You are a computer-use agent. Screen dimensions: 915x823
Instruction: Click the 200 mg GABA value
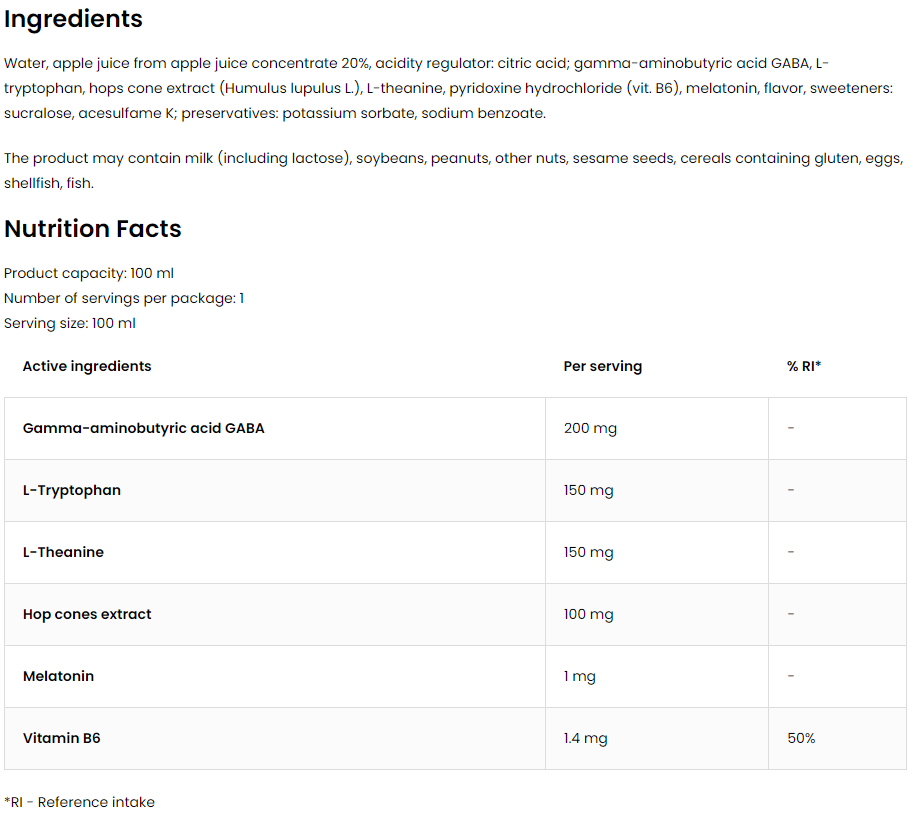coord(590,428)
